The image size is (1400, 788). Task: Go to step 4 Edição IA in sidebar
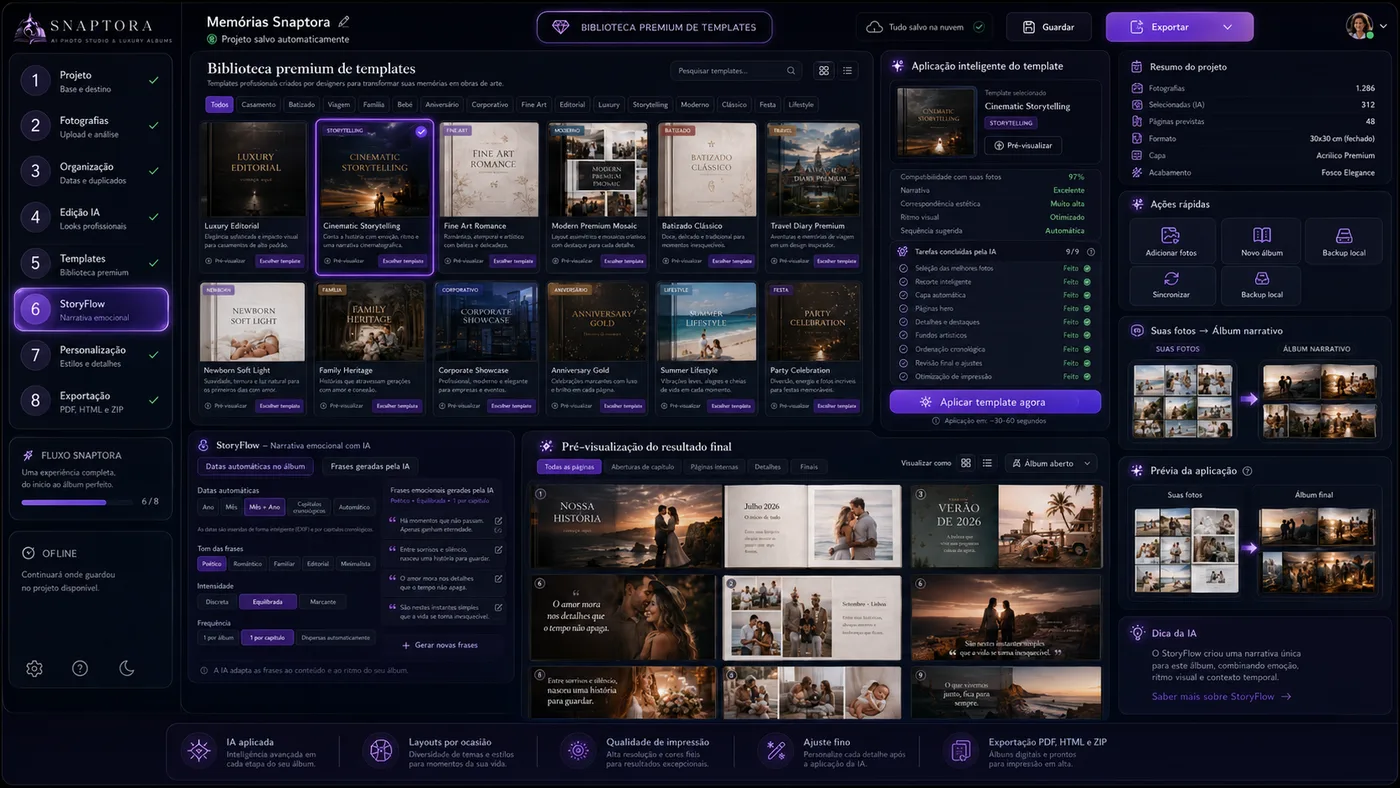90,217
